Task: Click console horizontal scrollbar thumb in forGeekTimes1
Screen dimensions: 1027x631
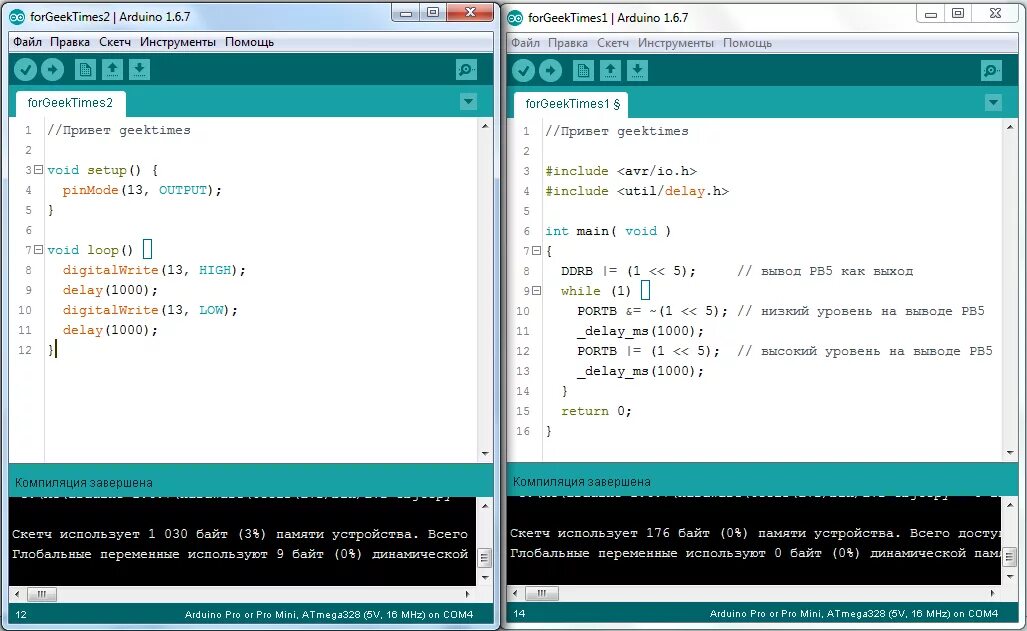Action: pos(542,594)
